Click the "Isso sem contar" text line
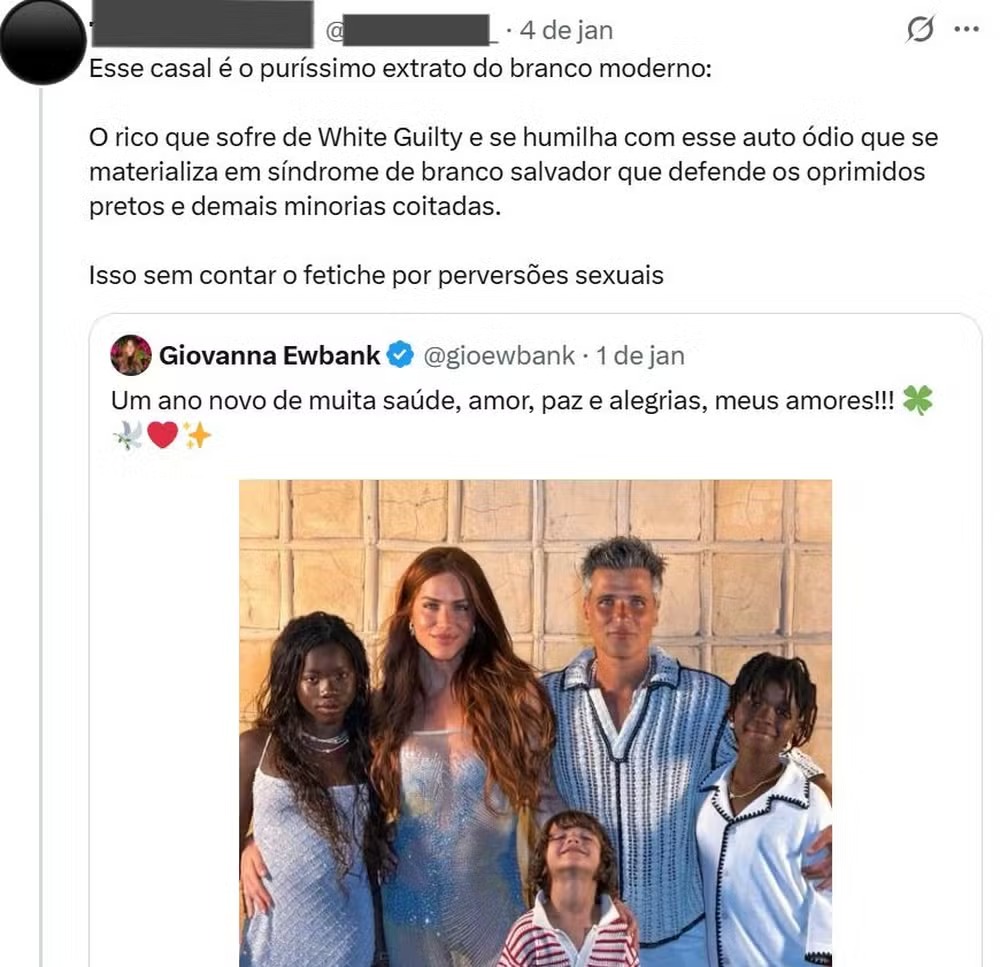 click(376, 275)
